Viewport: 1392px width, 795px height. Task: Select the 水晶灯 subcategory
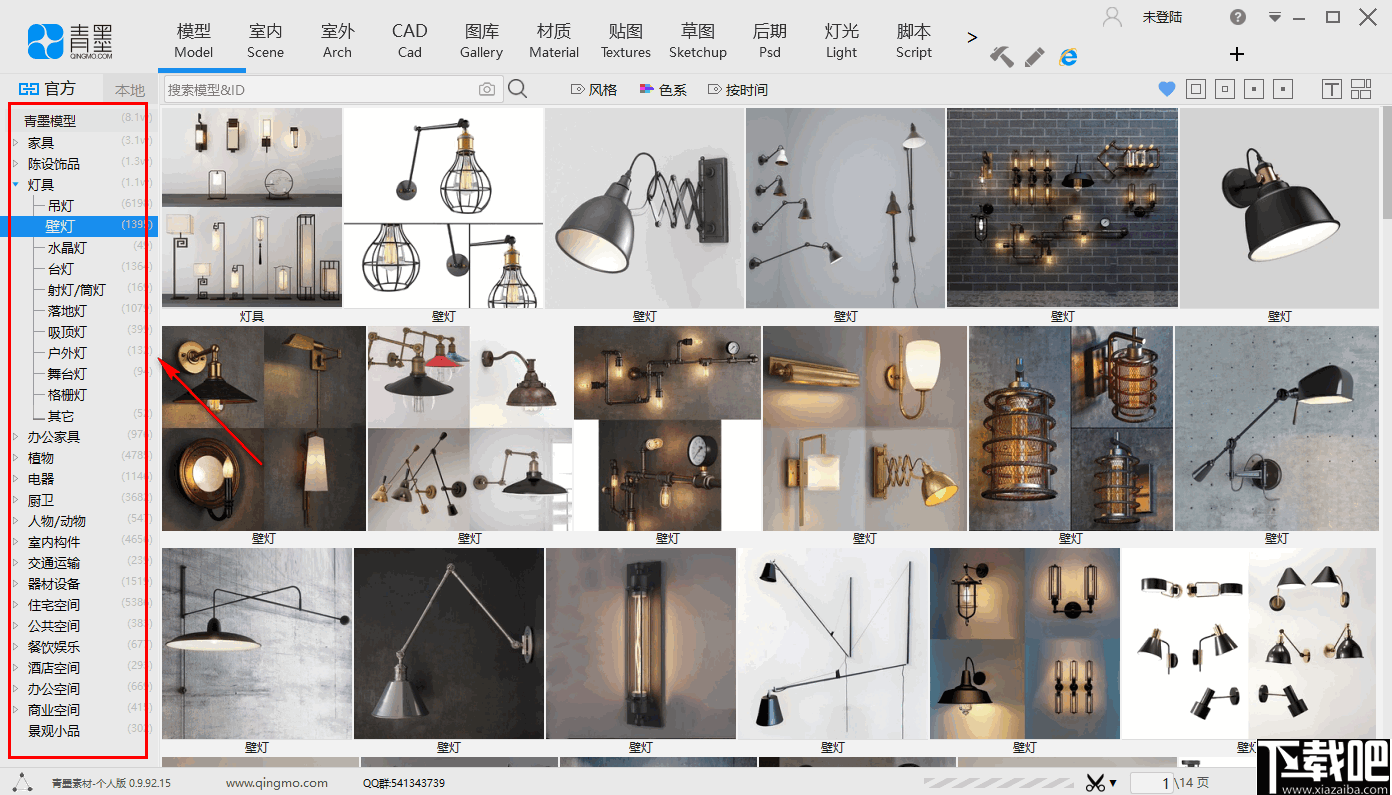click(x=67, y=248)
